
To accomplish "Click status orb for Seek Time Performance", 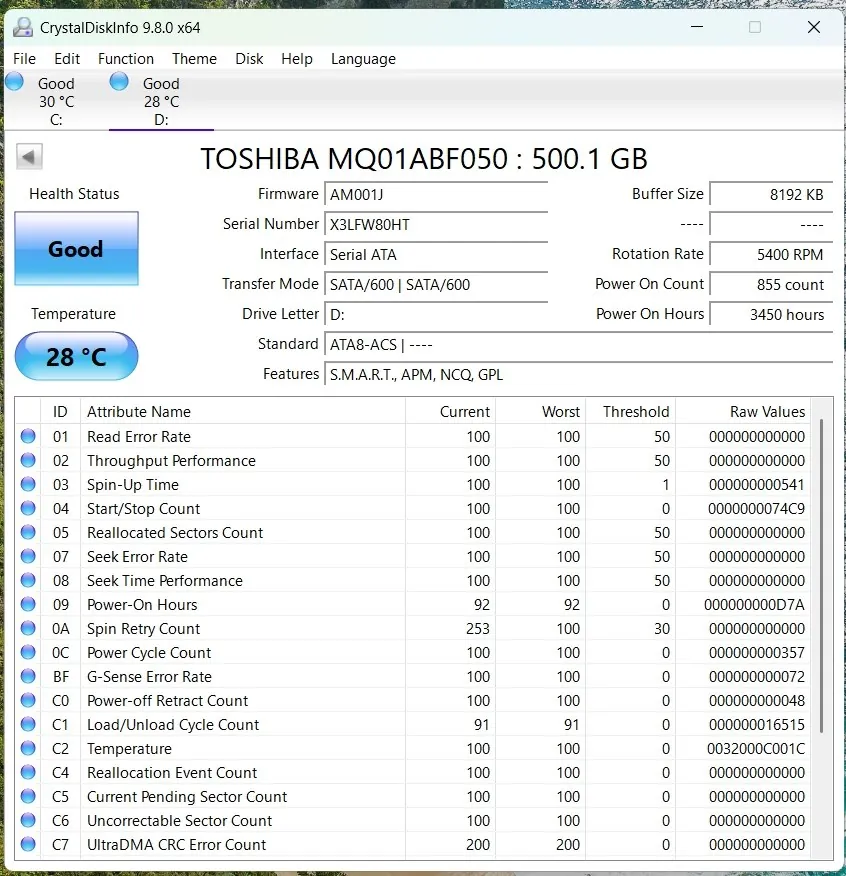I will pyautogui.click(x=28, y=580).
